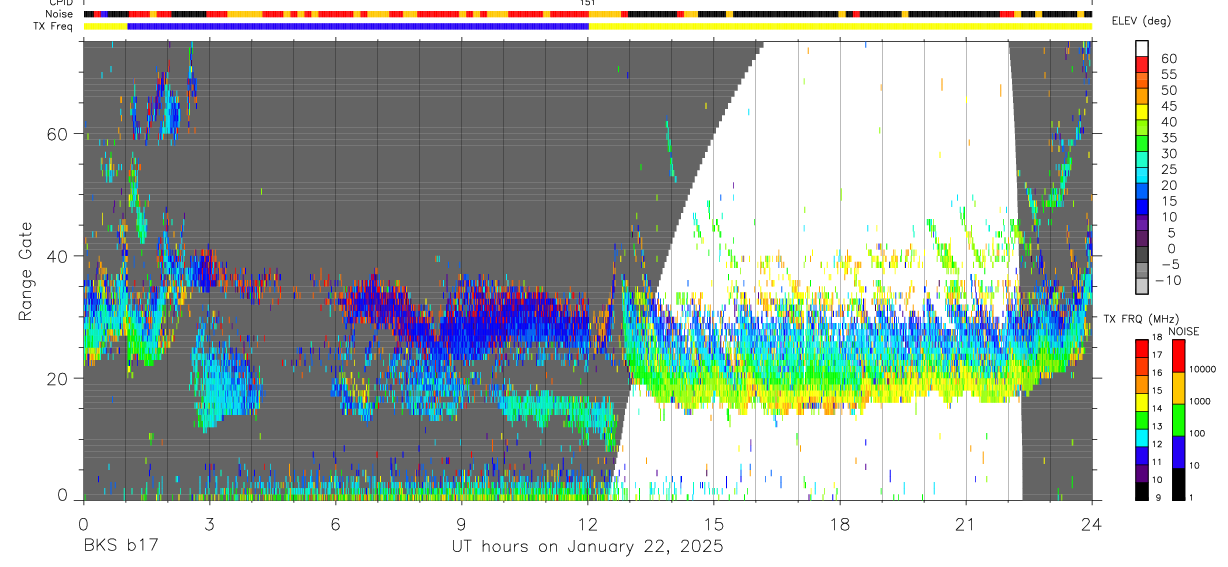Click the '1' label at NOISE colorbar bottom

coord(1192,498)
